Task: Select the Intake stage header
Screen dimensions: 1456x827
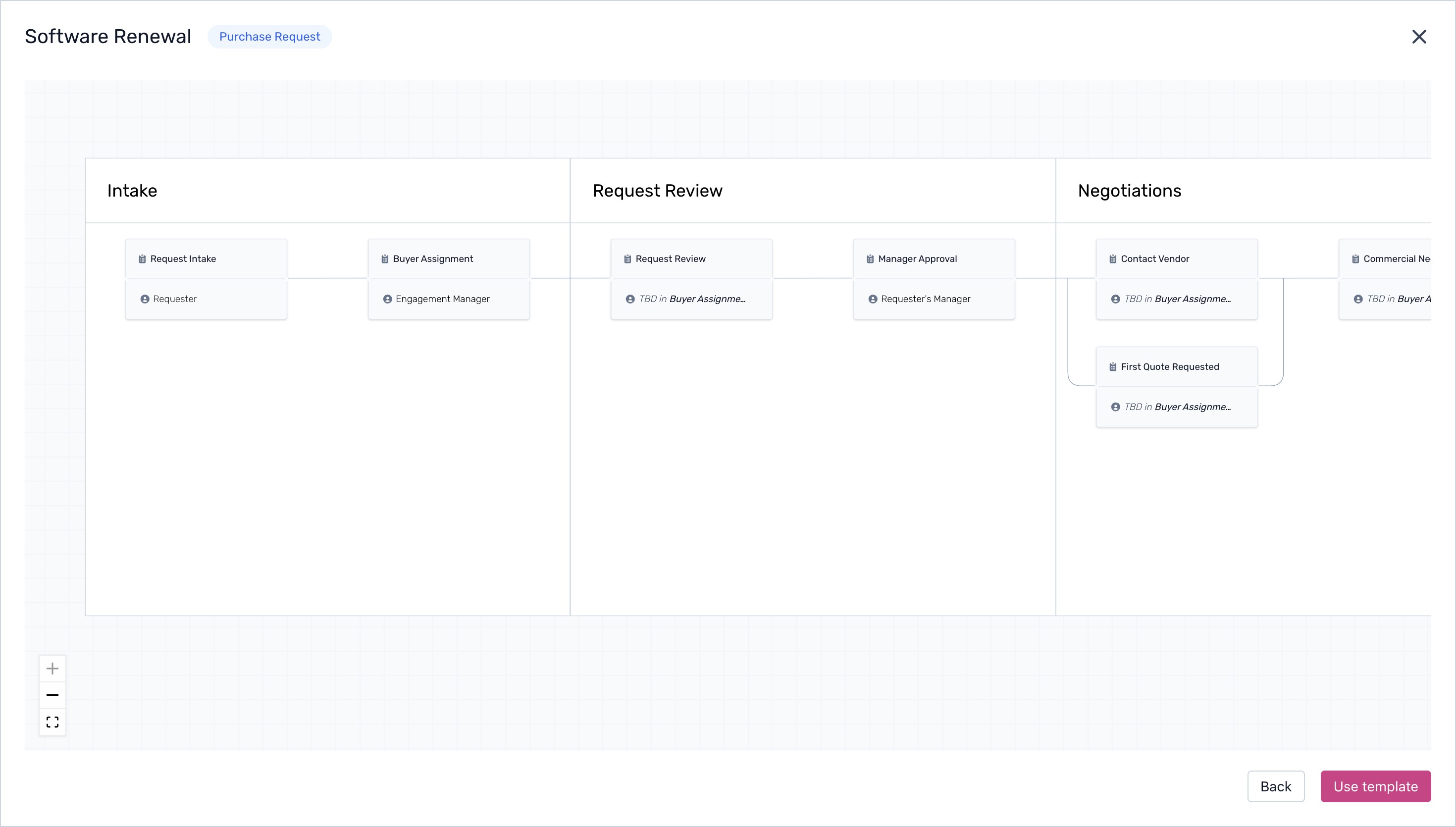Action: [132, 191]
